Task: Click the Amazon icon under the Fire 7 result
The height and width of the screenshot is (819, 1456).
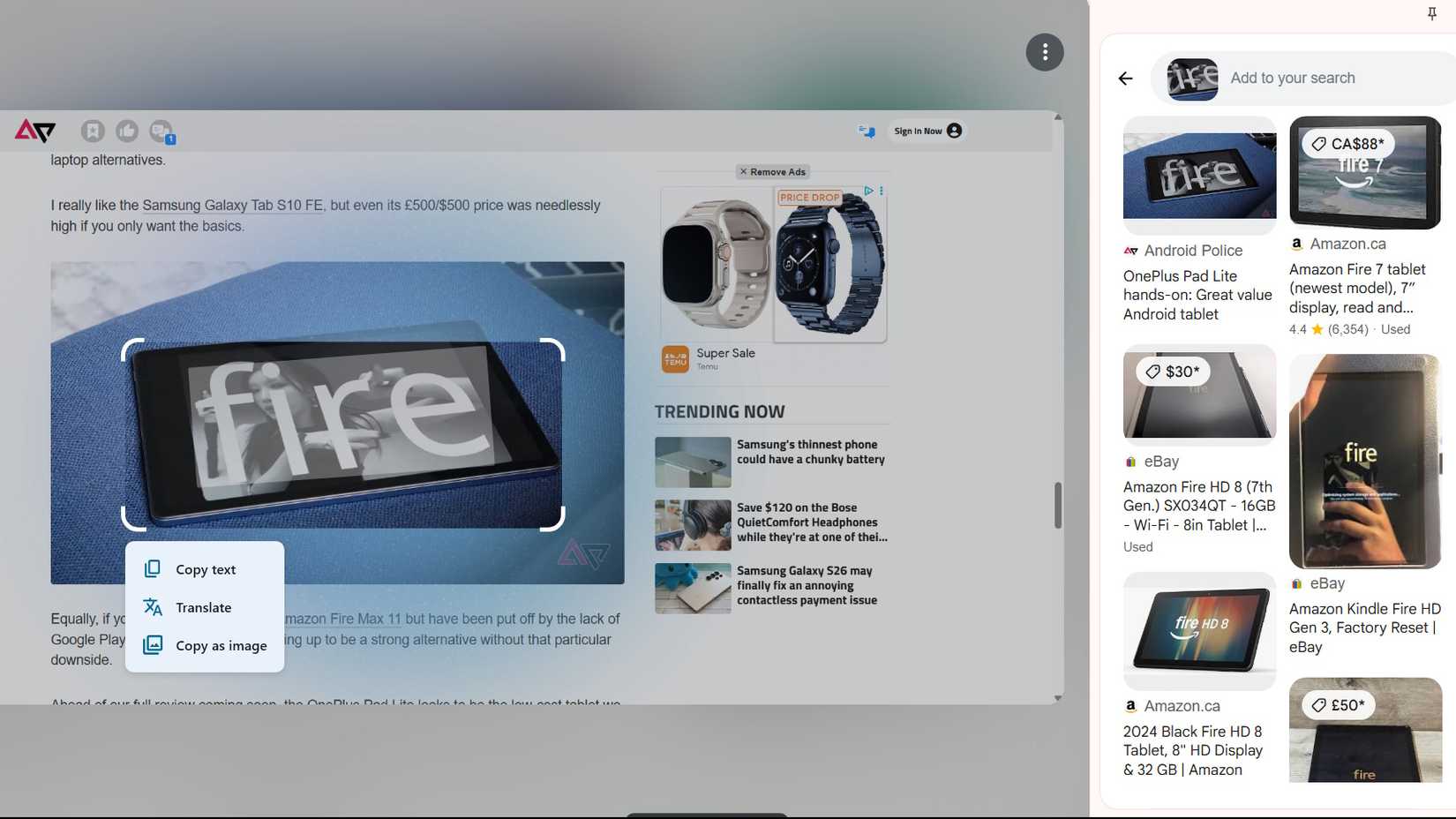Action: (1296, 244)
